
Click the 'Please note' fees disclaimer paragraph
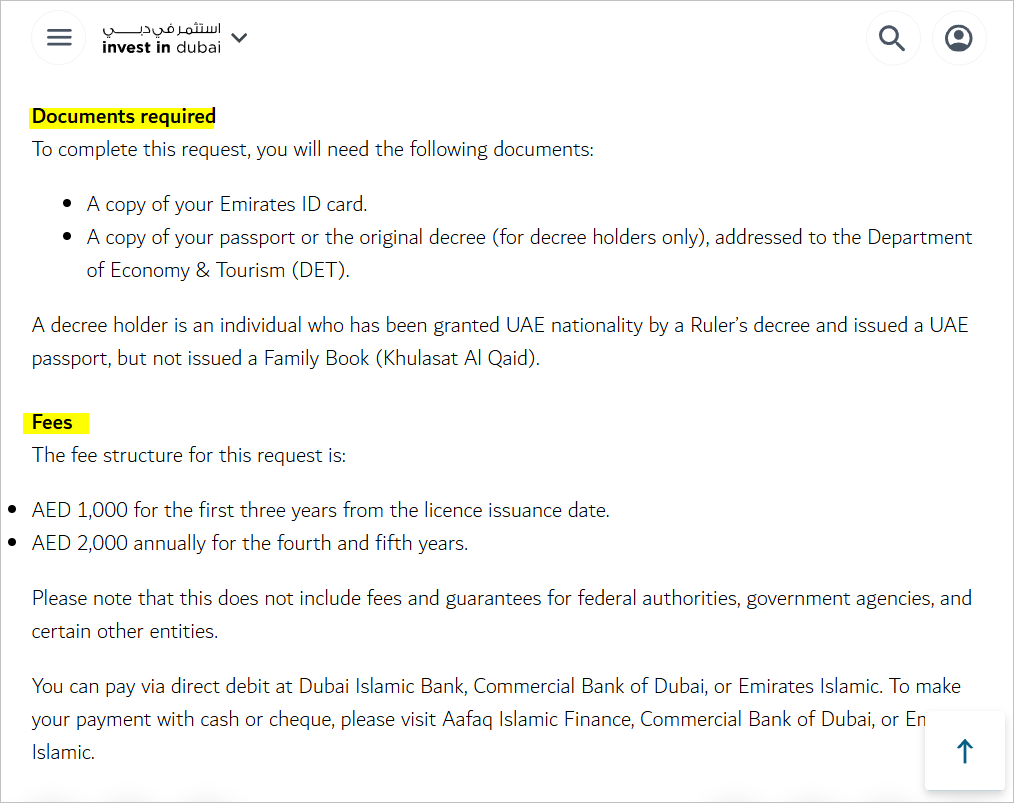pos(502,614)
